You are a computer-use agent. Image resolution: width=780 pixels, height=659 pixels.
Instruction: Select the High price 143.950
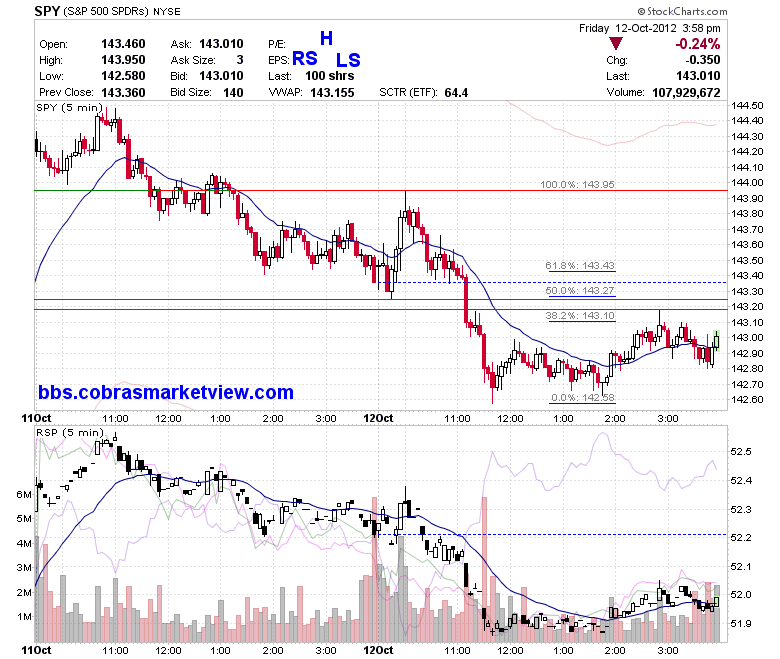coord(123,60)
